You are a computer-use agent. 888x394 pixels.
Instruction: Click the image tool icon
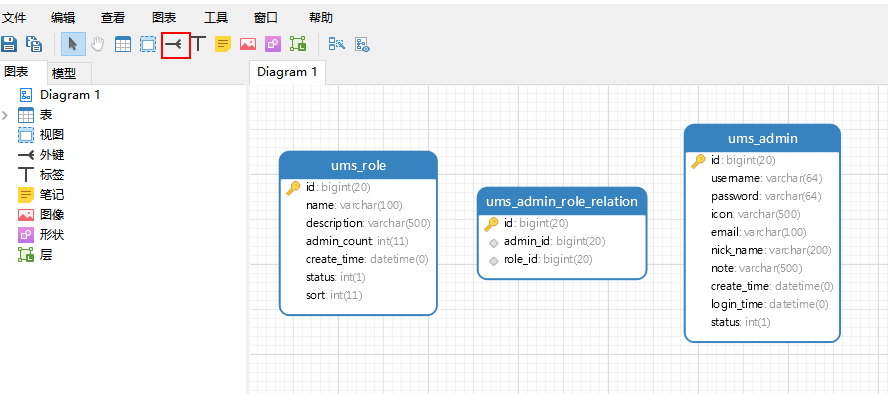(248, 44)
